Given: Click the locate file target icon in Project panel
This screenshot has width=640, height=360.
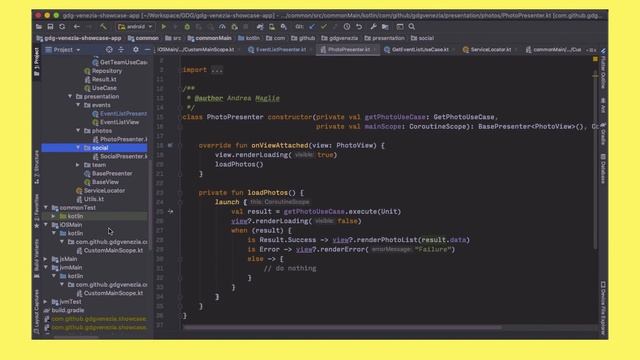Looking at the screenshot, I should click(x=109, y=49).
